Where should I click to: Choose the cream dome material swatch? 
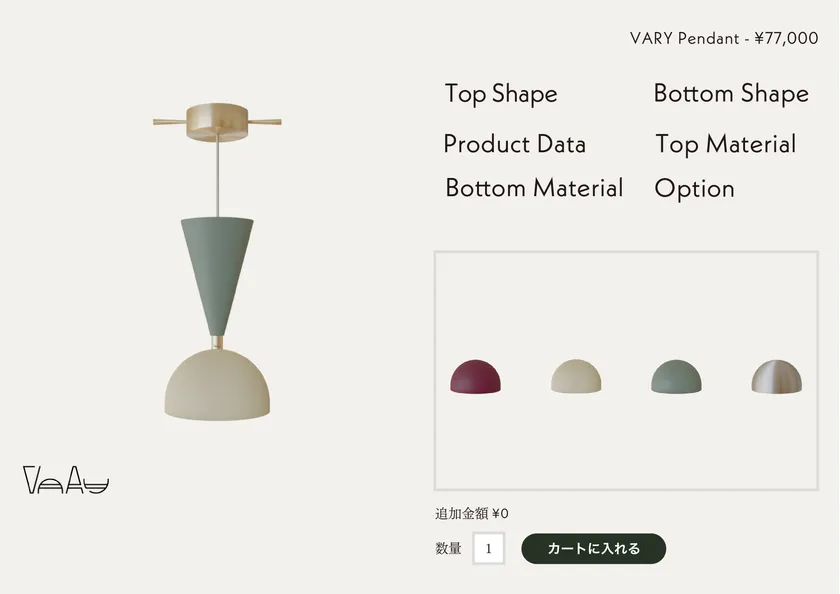[576, 376]
